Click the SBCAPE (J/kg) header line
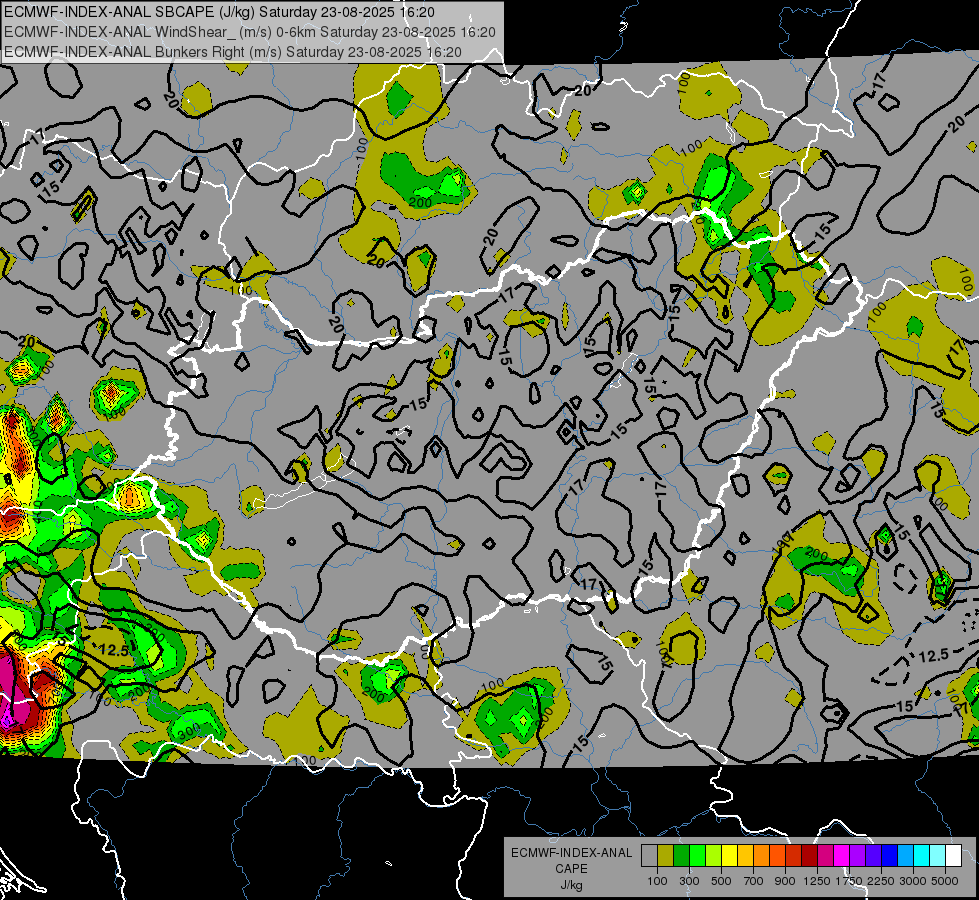Image resolution: width=979 pixels, height=900 pixels. (x=219, y=12)
